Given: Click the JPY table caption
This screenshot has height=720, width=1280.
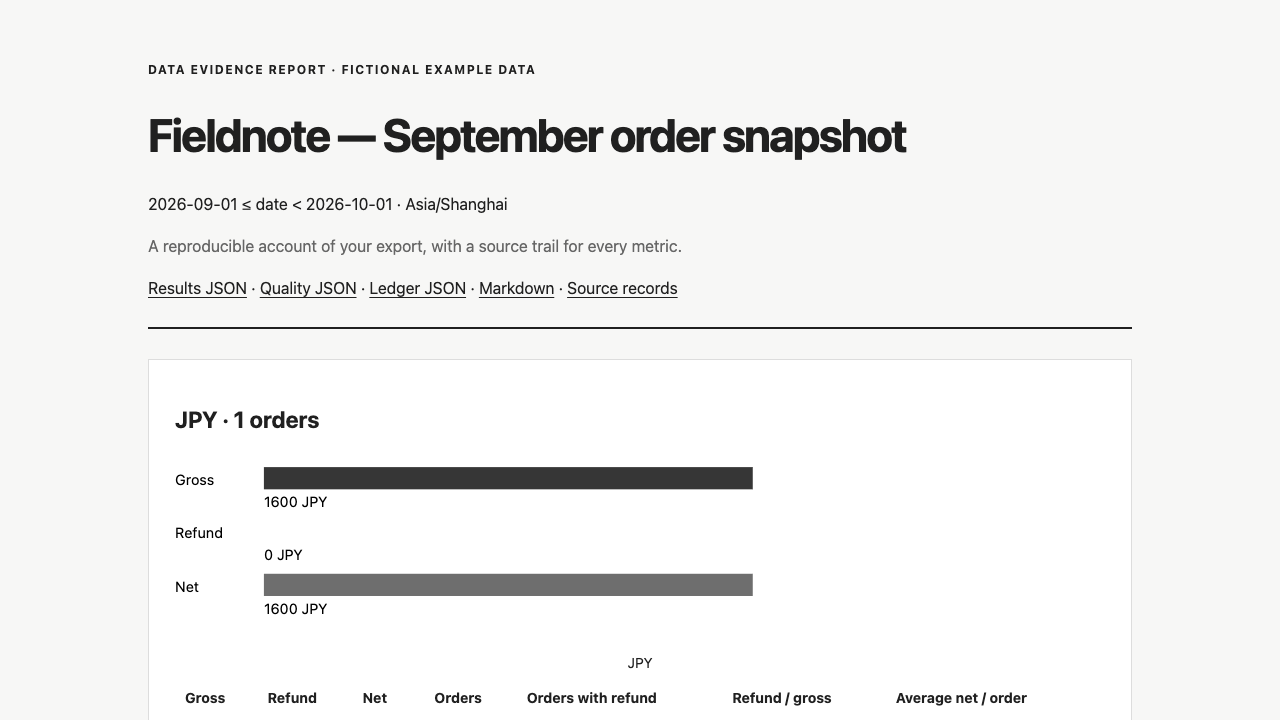Looking at the screenshot, I should pos(640,663).
